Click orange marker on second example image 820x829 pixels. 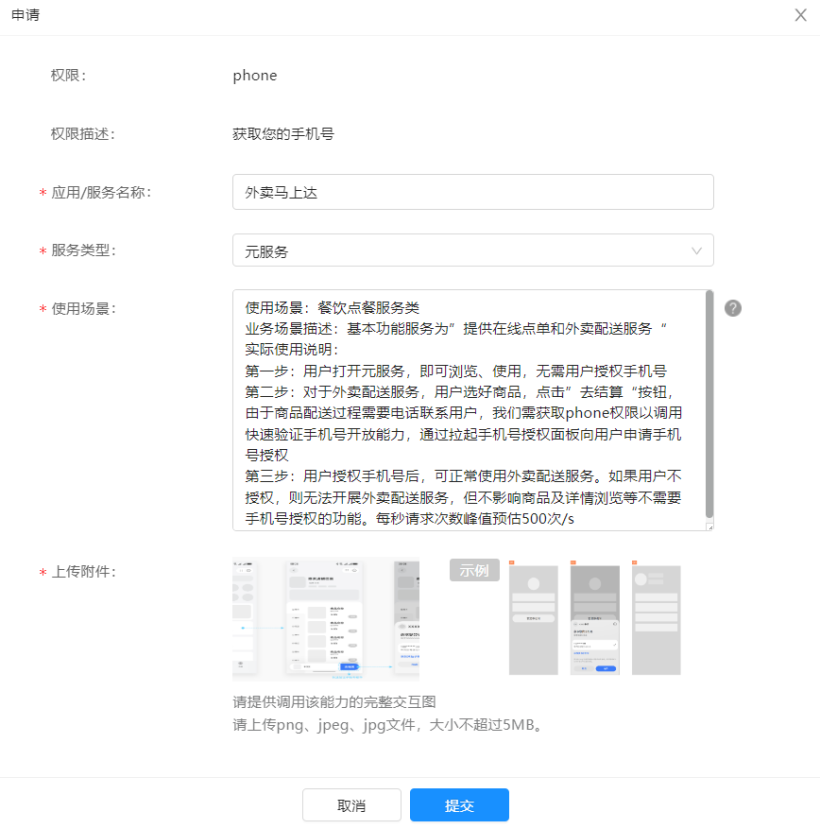[574, 563]
